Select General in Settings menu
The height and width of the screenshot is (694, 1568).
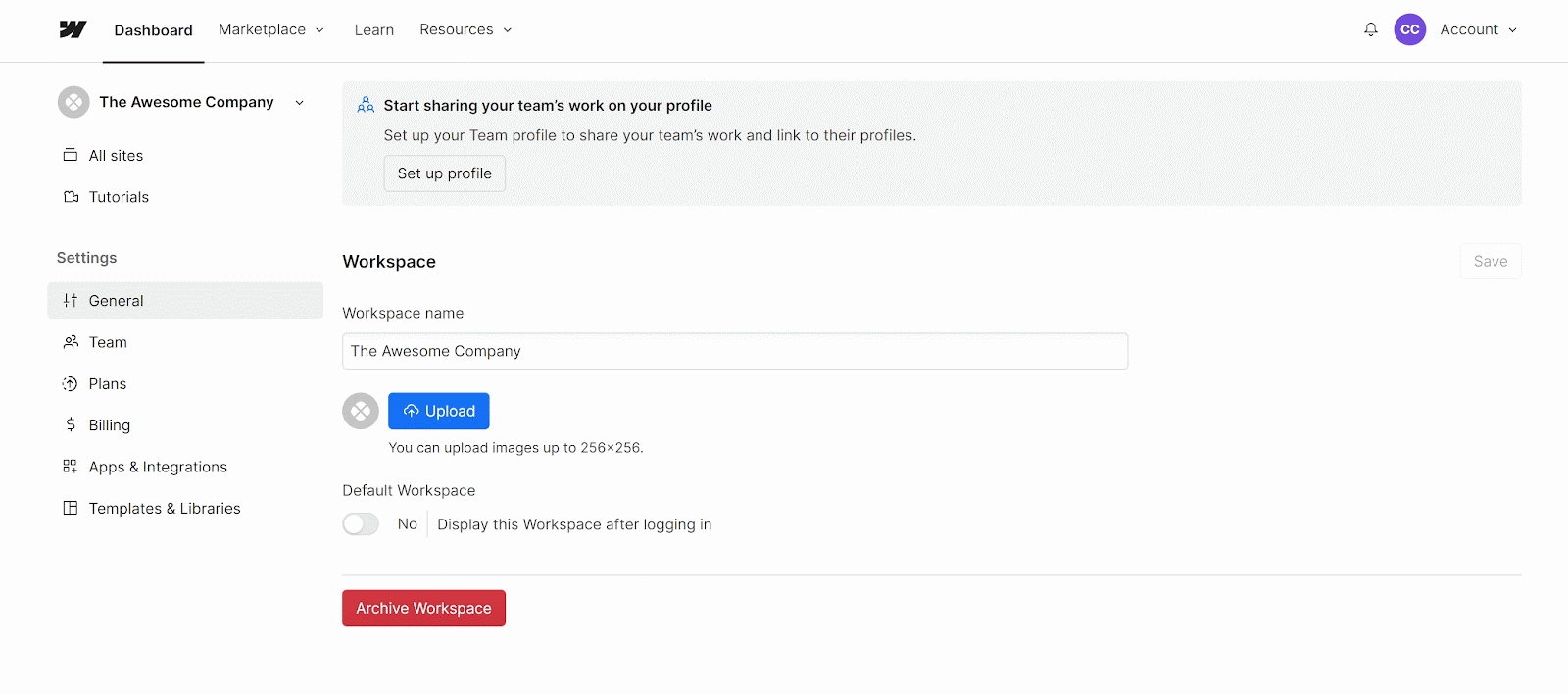tap(115, 300)
